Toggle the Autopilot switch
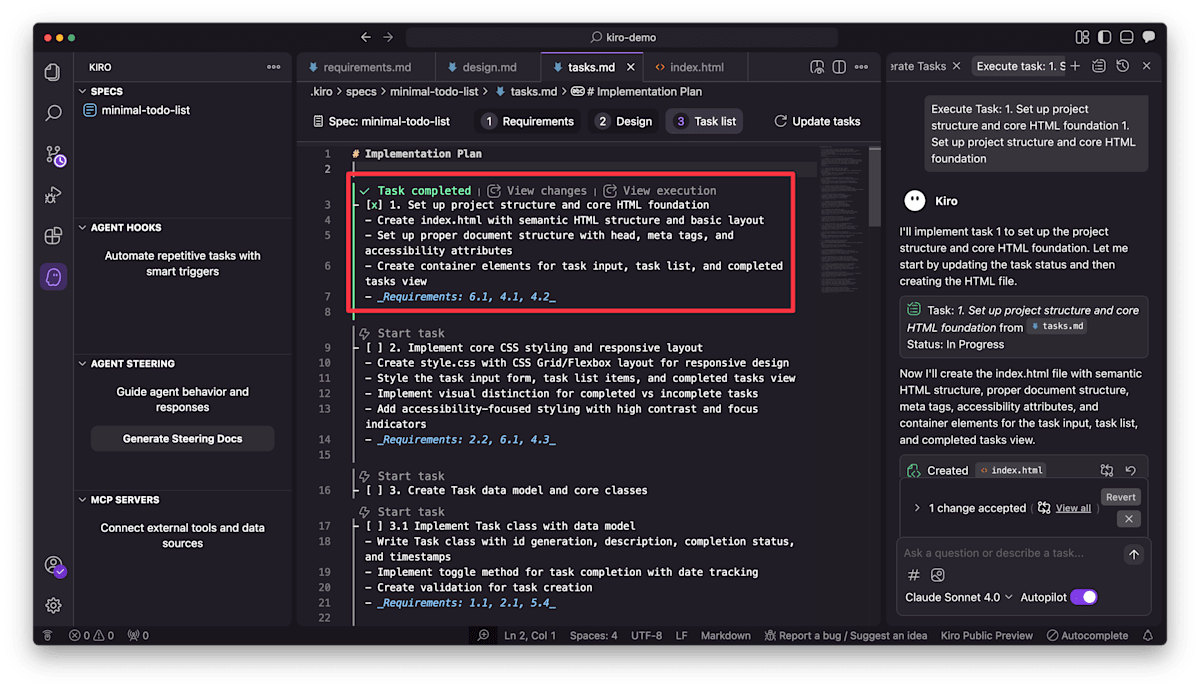 (x=1084, y=597)
